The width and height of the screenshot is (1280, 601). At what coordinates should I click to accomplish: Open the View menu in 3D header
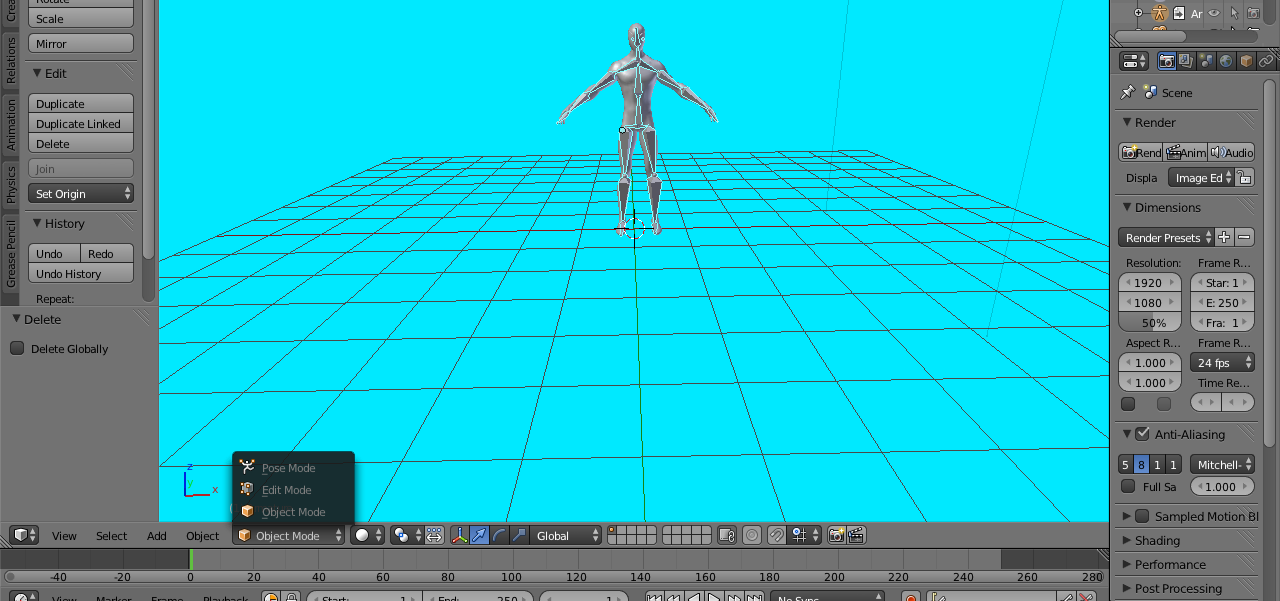[64, 536]
